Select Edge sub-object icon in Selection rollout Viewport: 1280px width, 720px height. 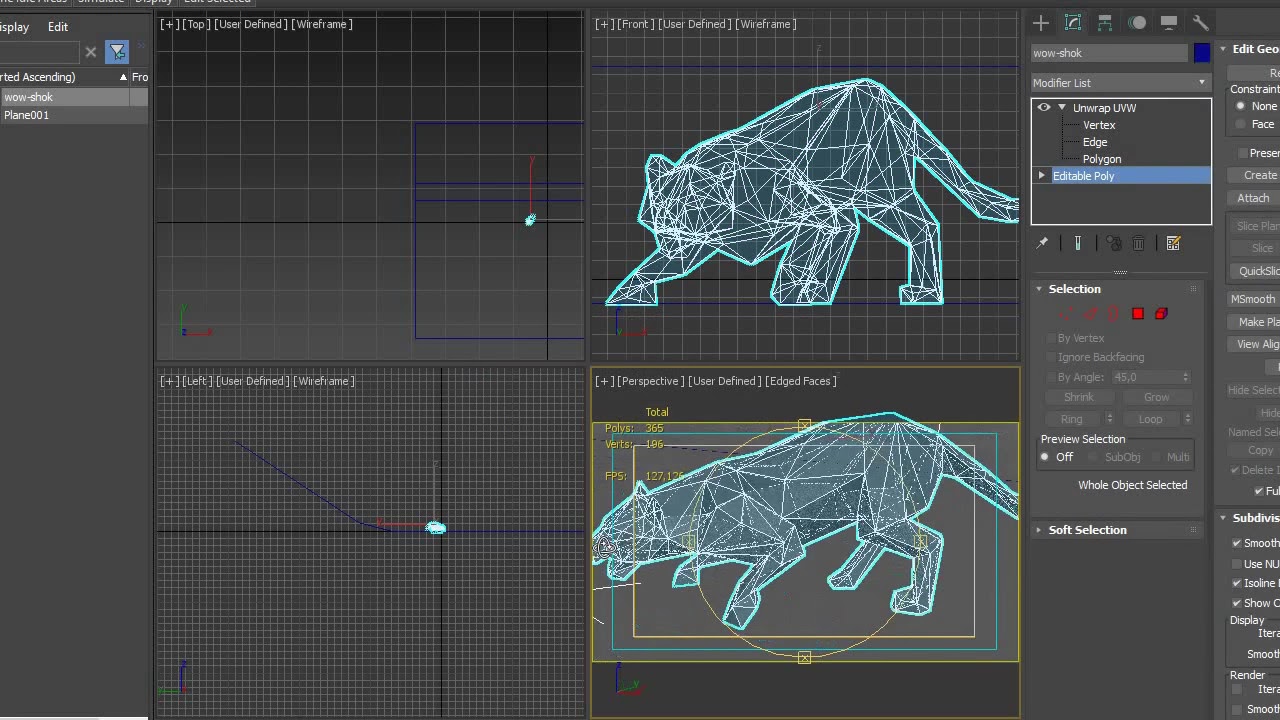[x=1091, y=314]
